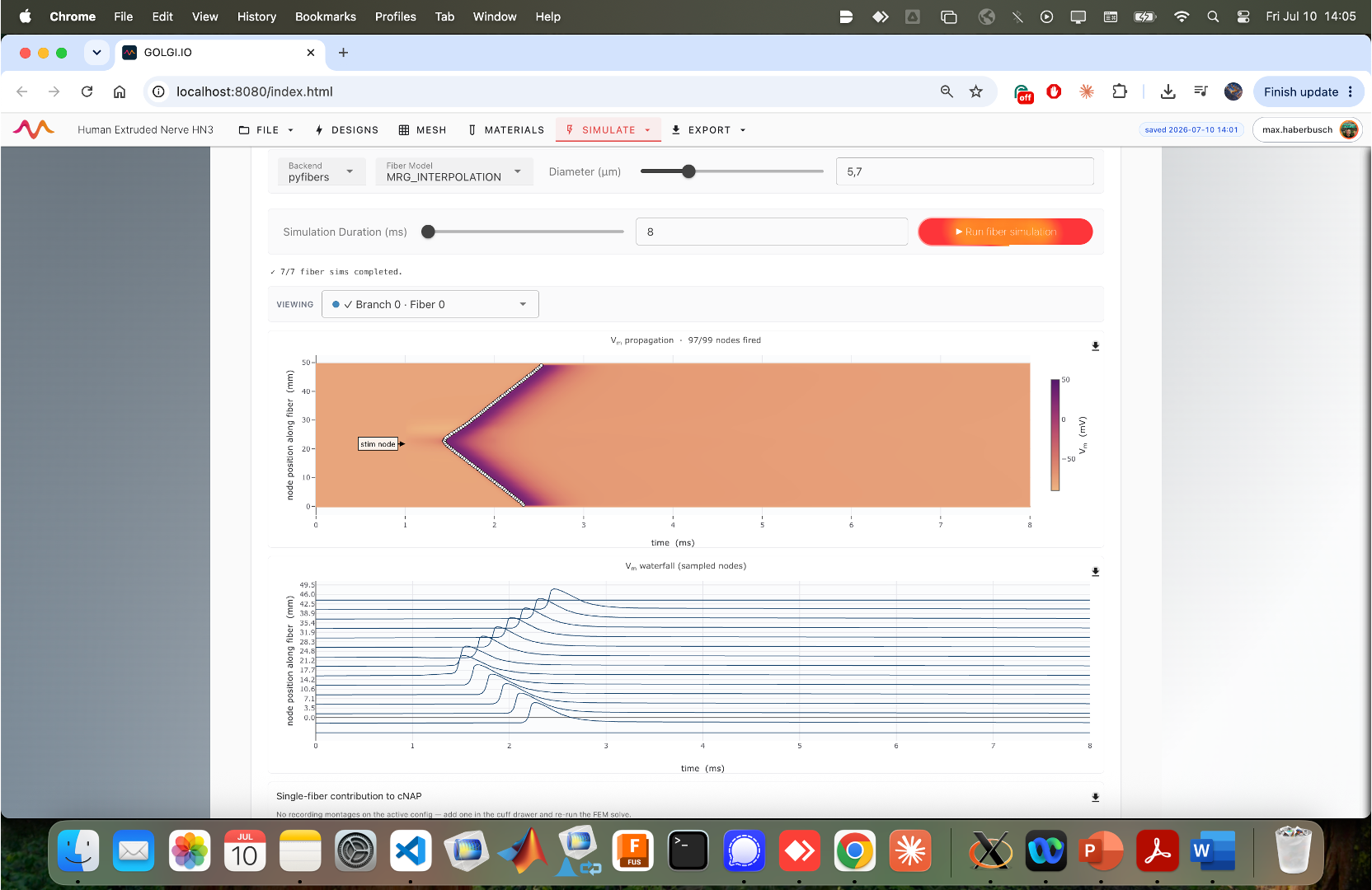Open the Chrome History menu
This screenshot has height=890, width=1372.
point(256,16)
